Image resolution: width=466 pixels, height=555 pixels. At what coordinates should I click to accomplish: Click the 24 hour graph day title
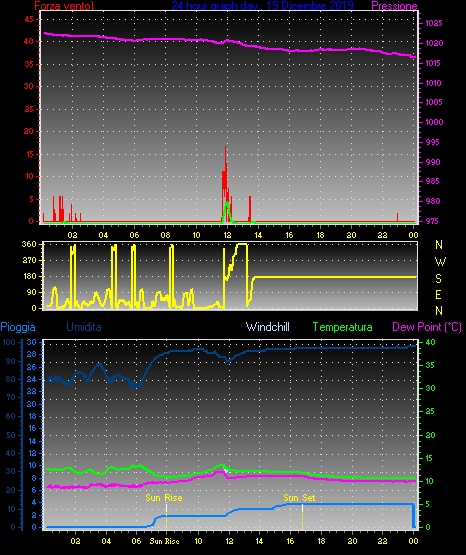click(x=263, y=6)
